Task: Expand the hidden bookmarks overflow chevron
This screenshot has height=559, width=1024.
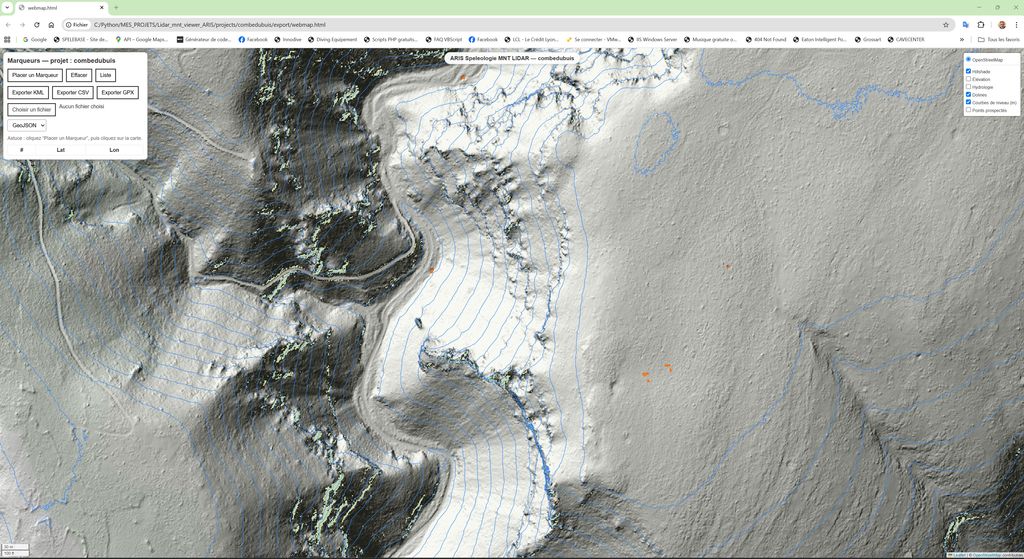Action: (962, 39)
